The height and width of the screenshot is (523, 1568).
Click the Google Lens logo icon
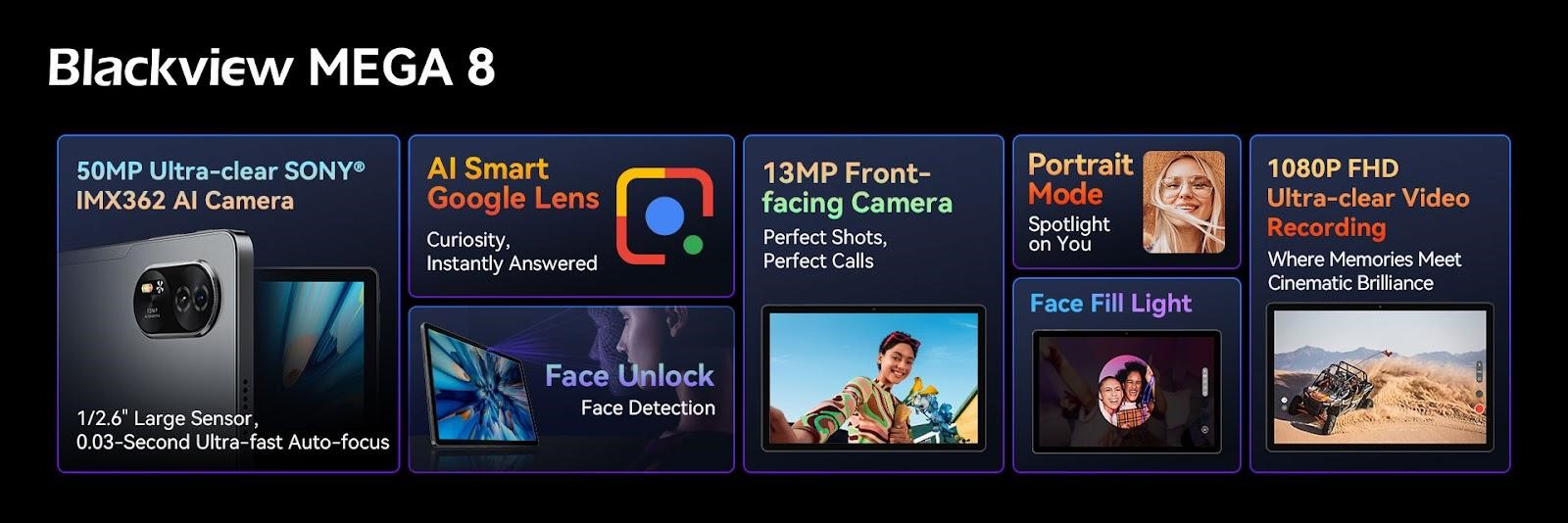(x=664, y=215)
